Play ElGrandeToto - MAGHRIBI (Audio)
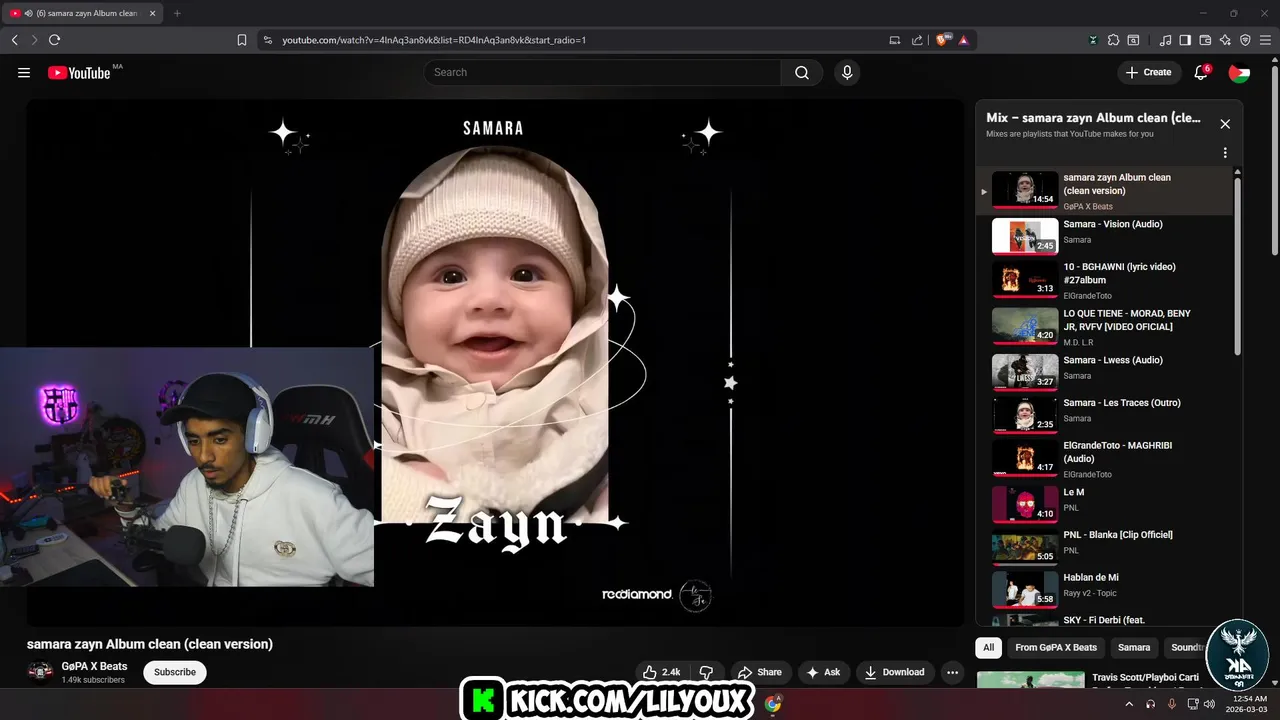 coord(1105,458)
